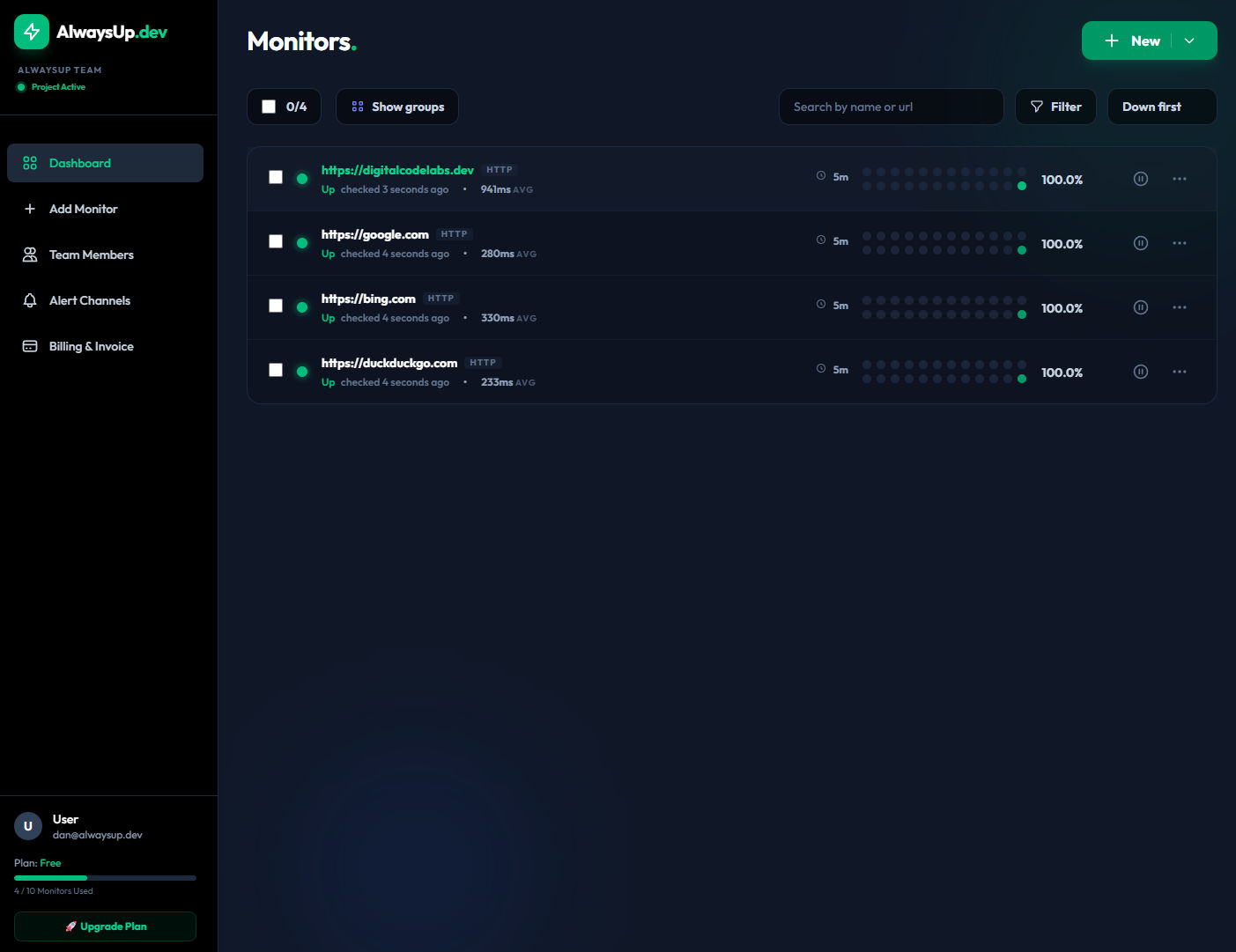Screen dimensions: 1236x952
Task: Click the 233ms AVG response value
Action: pos(508,382)
